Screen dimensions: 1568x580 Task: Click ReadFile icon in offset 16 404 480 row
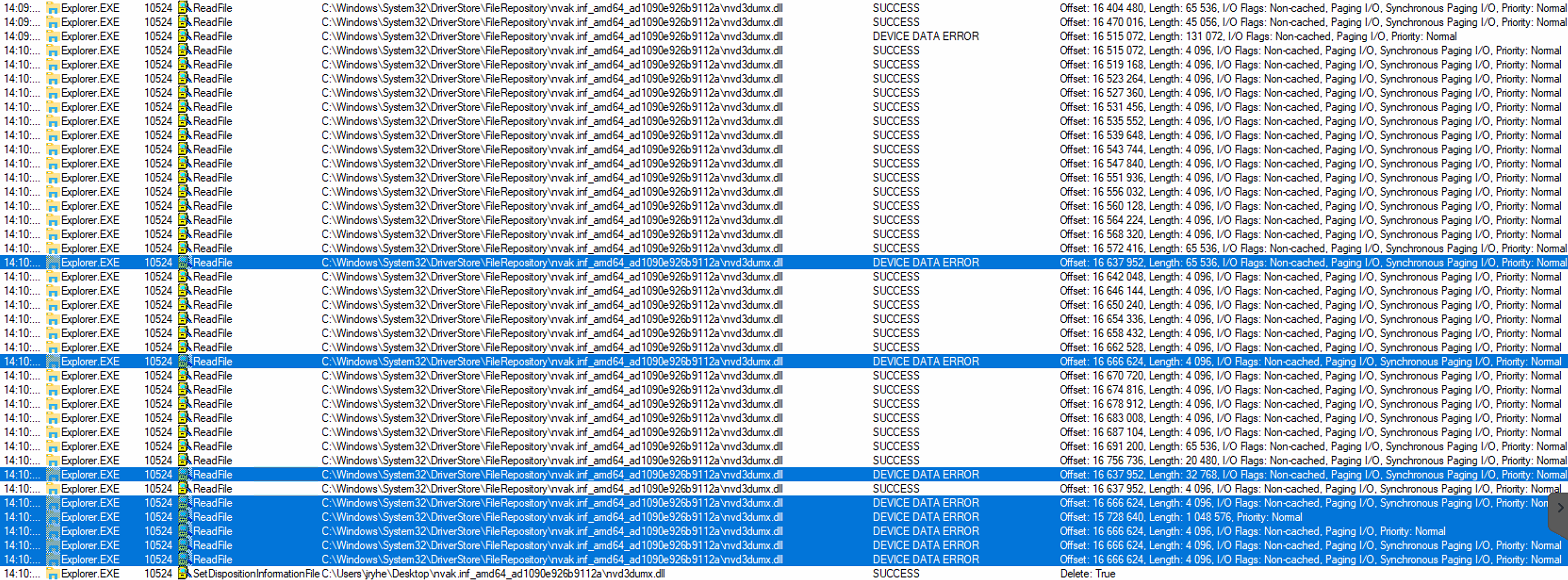[x=184, y=8]
